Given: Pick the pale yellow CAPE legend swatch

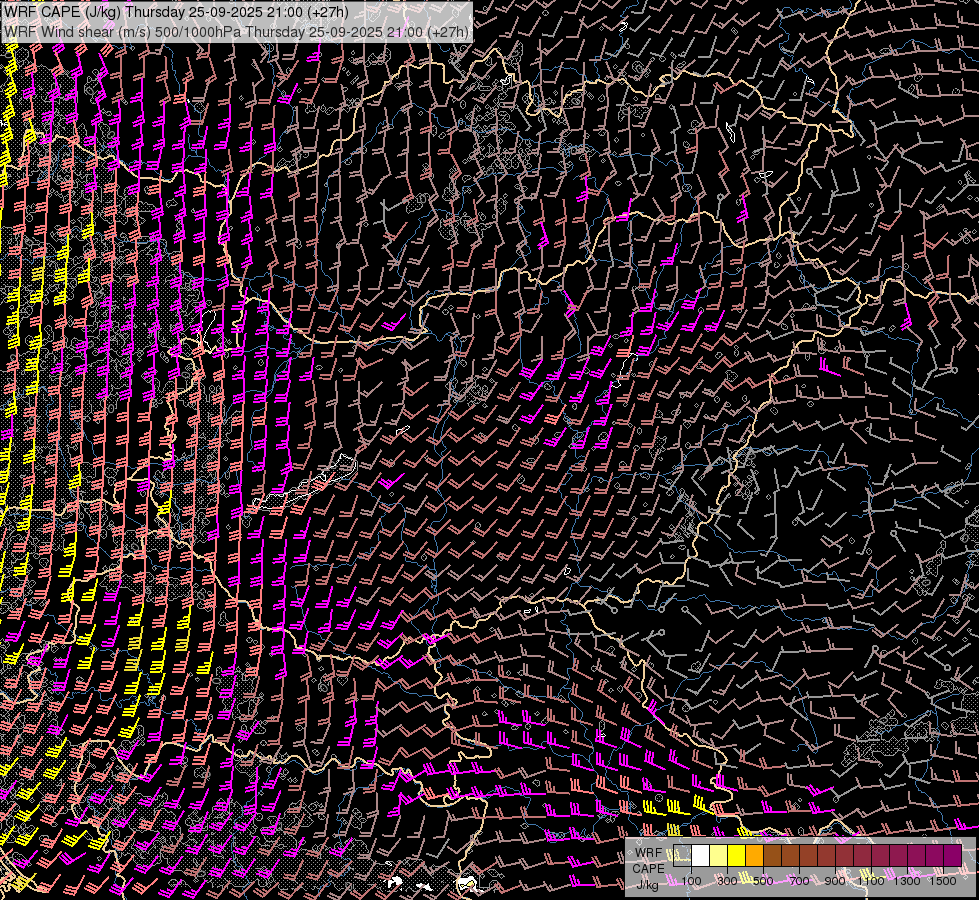Looking at the screenshot, I should tap(719, 856).
